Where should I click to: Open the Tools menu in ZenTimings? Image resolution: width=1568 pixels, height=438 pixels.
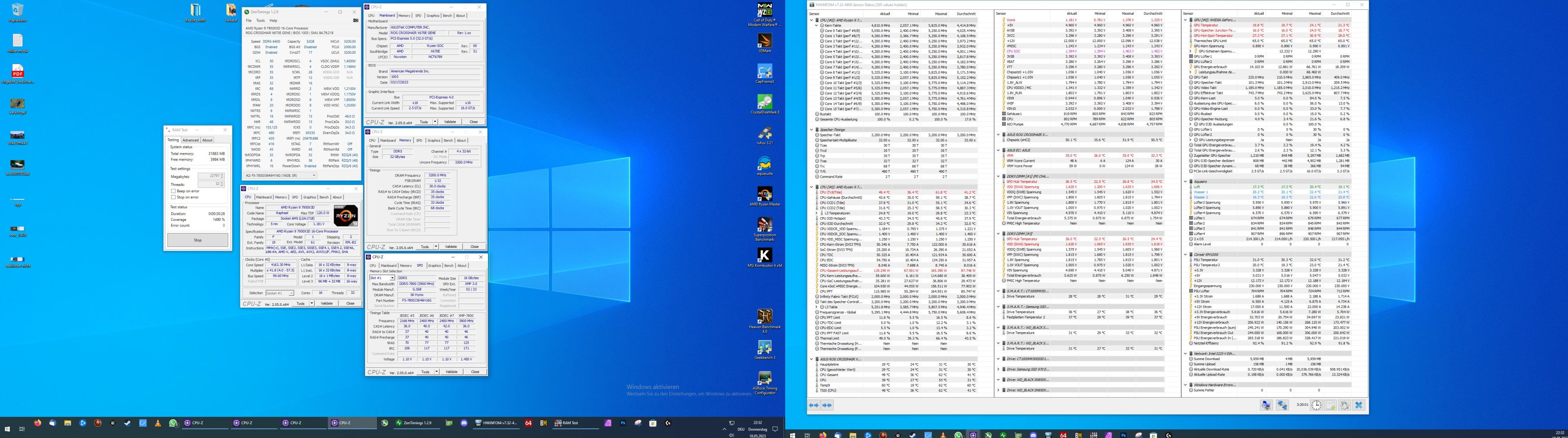261,20
